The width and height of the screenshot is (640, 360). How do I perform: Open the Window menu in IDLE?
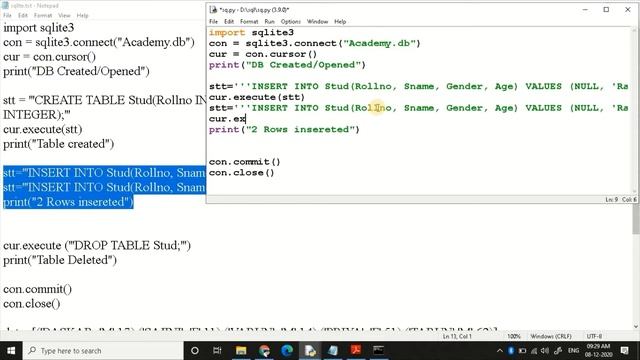317,22
